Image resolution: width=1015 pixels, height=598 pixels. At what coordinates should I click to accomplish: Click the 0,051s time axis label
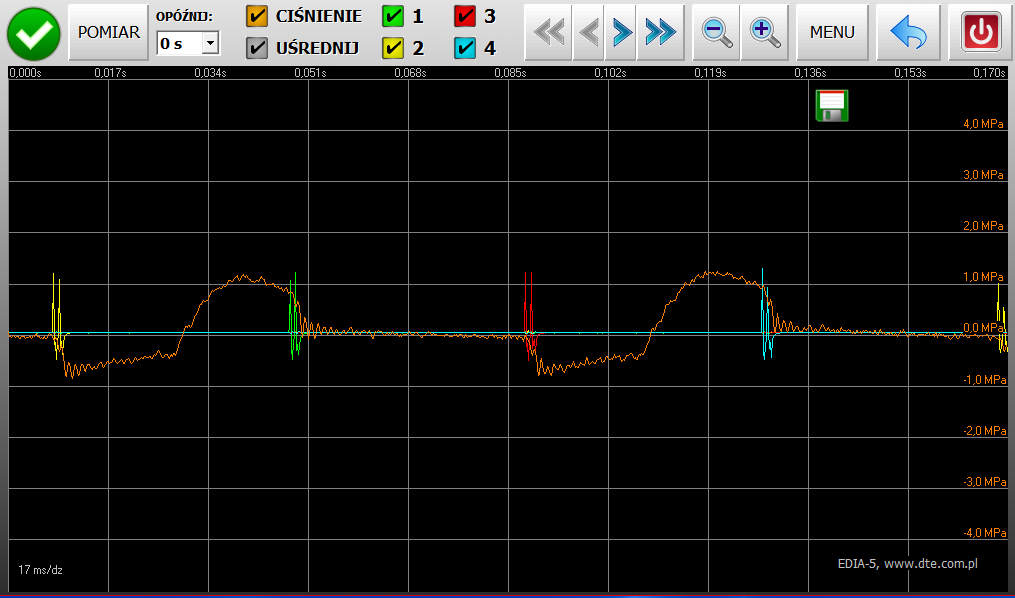click(310, 72)
